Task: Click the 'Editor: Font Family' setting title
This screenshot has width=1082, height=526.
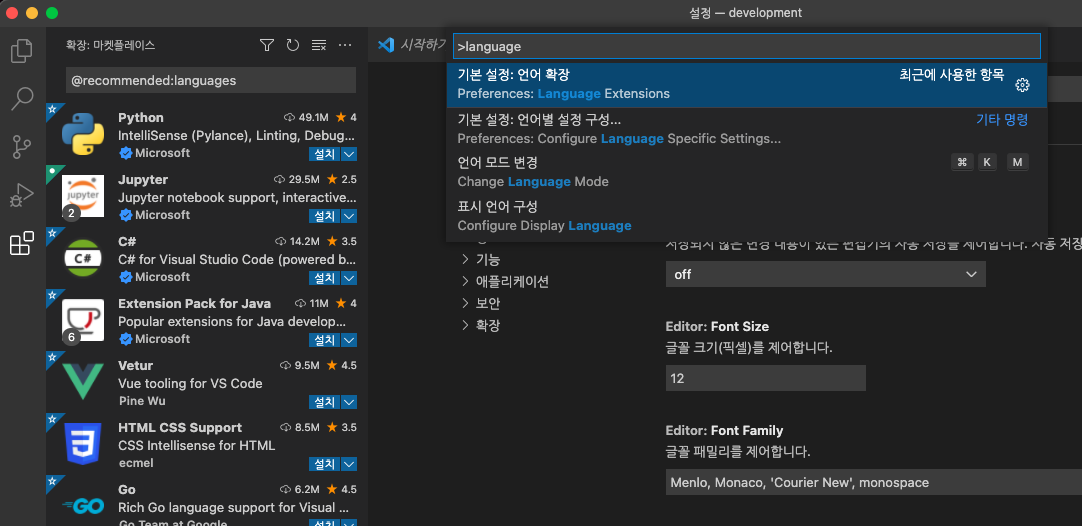Action: coord(724,430)
